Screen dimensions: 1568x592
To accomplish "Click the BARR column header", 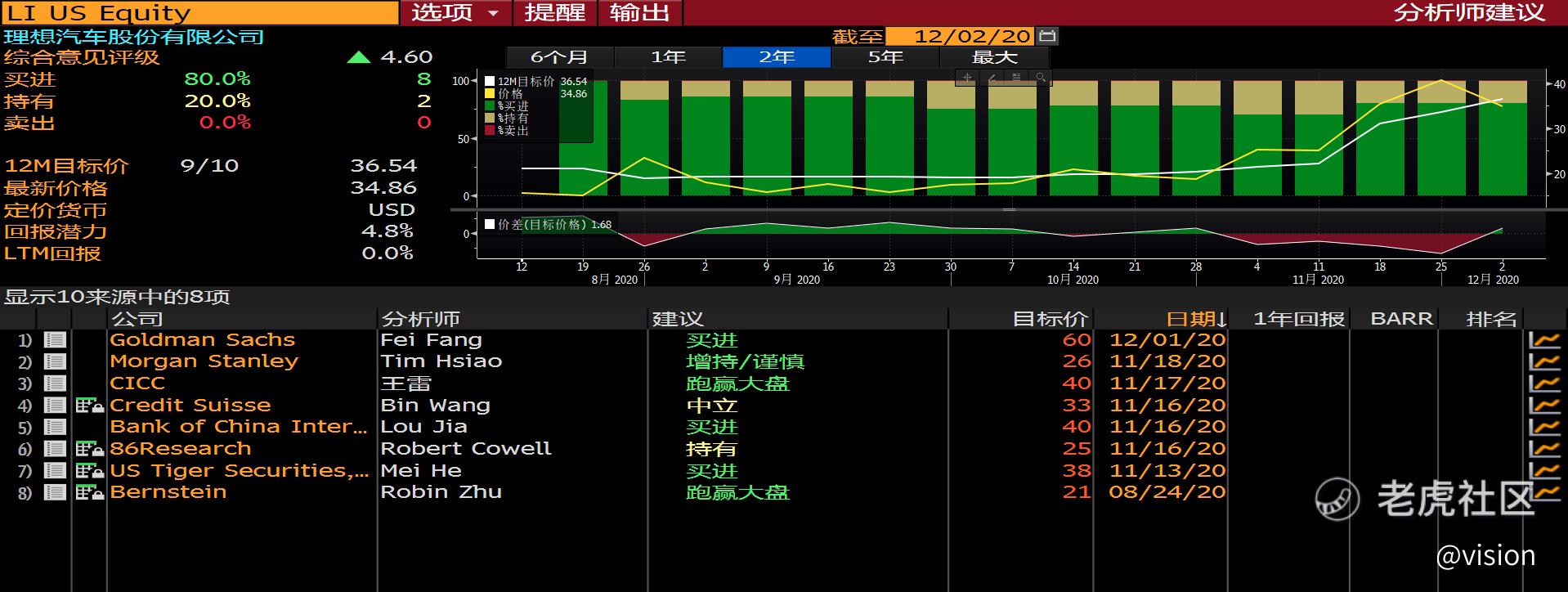I will [x=1401, y=319].
